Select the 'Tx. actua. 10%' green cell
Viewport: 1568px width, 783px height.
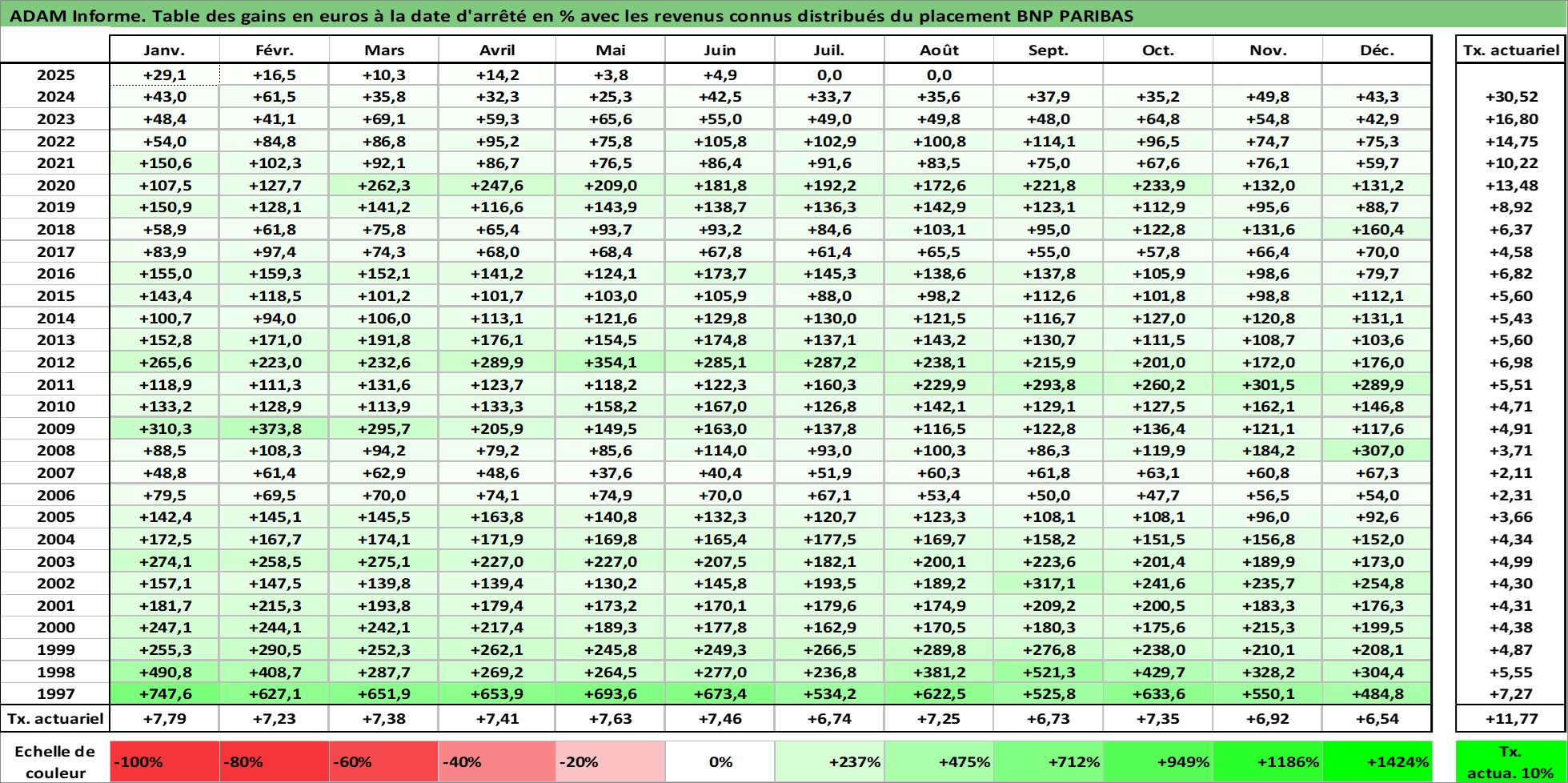click(1511, 761)
